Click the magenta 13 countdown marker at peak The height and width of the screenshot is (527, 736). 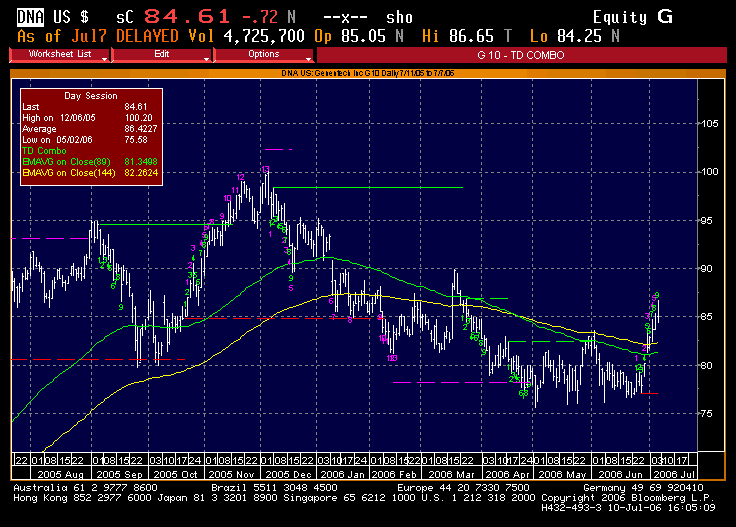click(266, 169)
